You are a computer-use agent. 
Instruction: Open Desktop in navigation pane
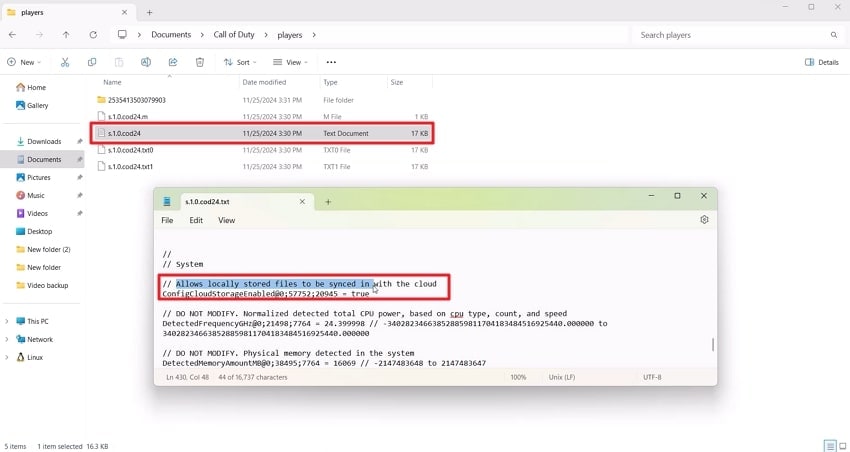coord(42,231)
